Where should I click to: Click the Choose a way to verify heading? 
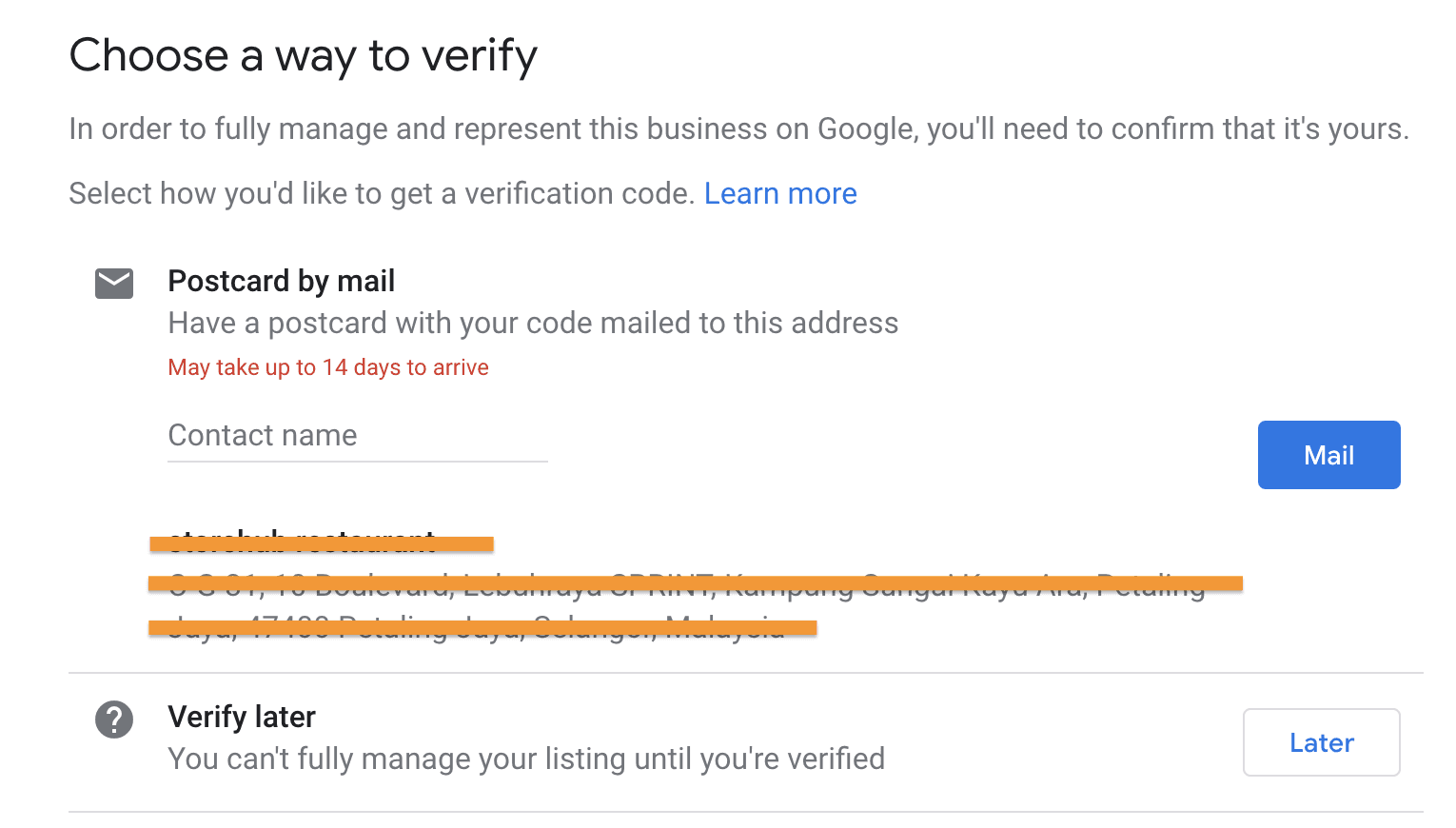(304, 56)
